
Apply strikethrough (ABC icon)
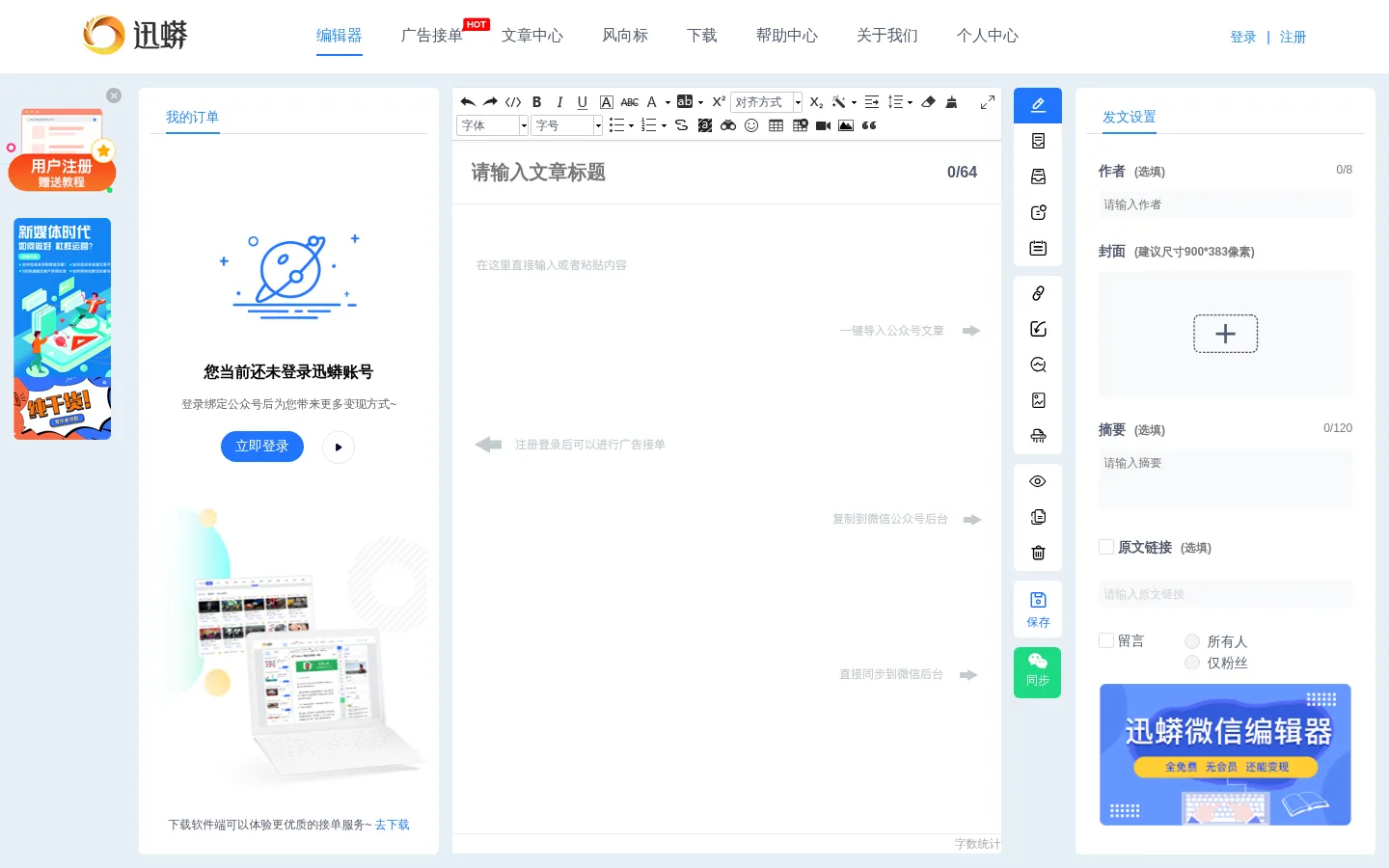630,102
